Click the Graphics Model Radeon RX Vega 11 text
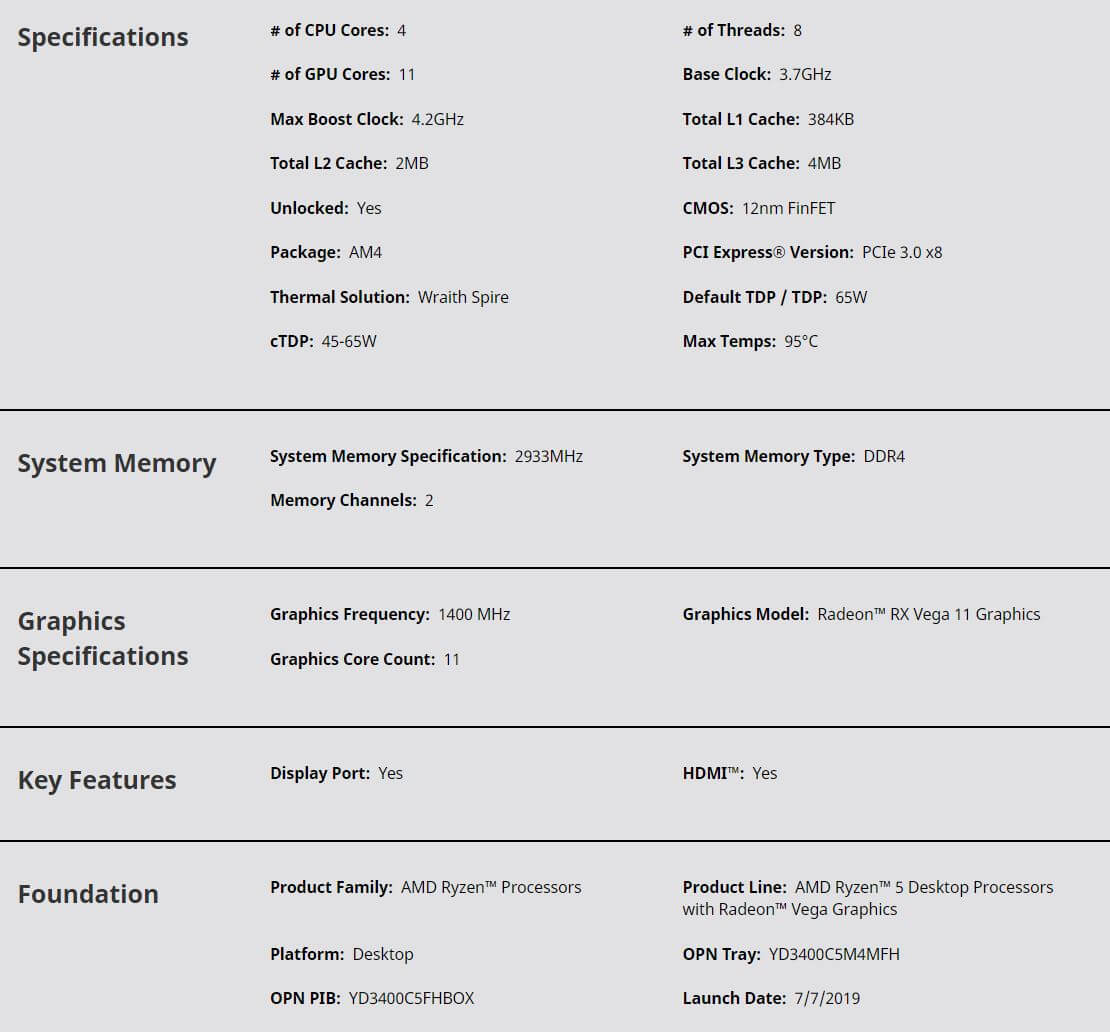This screenshot has width=1110, height=1032. (x=928, y=614)
